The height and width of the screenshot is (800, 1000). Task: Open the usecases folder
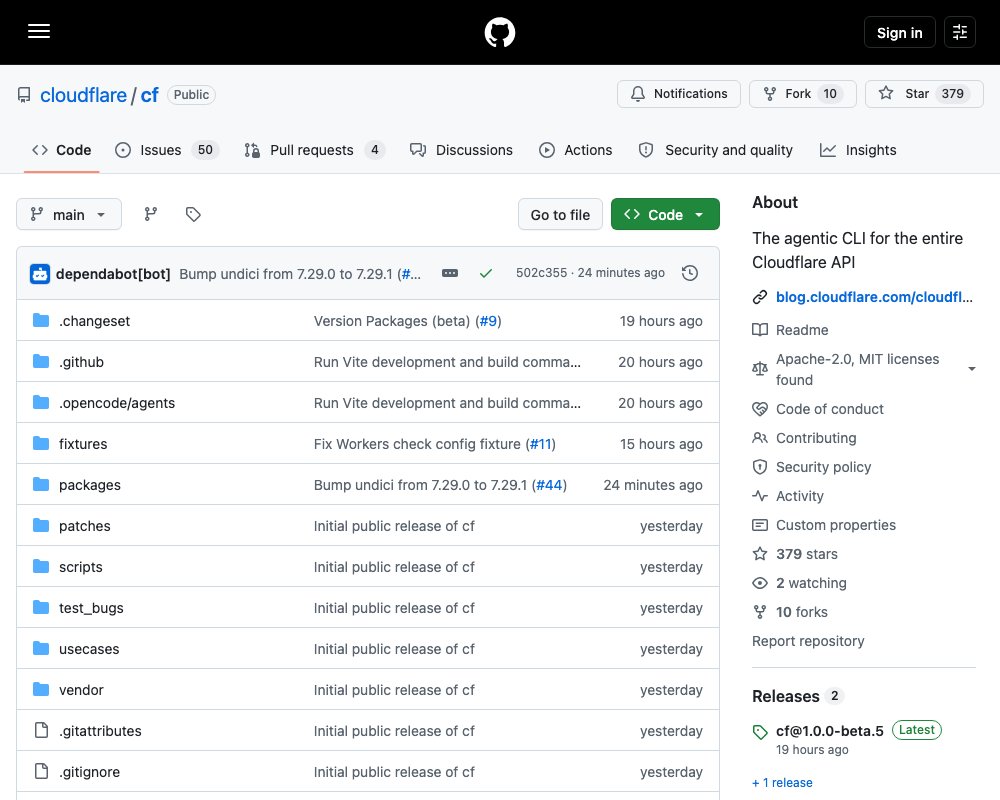click(x=89, y=649)
